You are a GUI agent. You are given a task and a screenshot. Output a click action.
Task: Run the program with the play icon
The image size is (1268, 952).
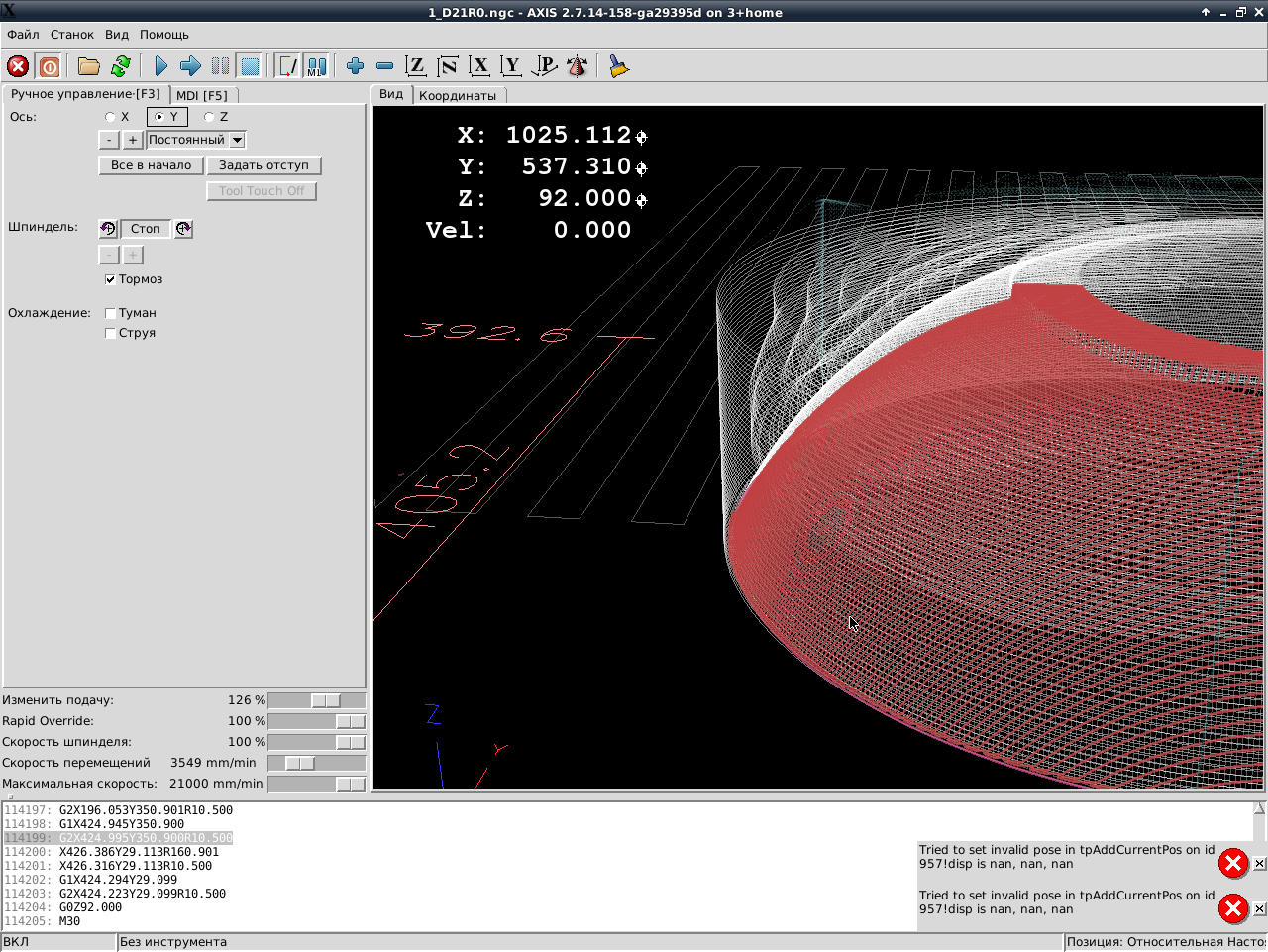click(x=160, y=66)
